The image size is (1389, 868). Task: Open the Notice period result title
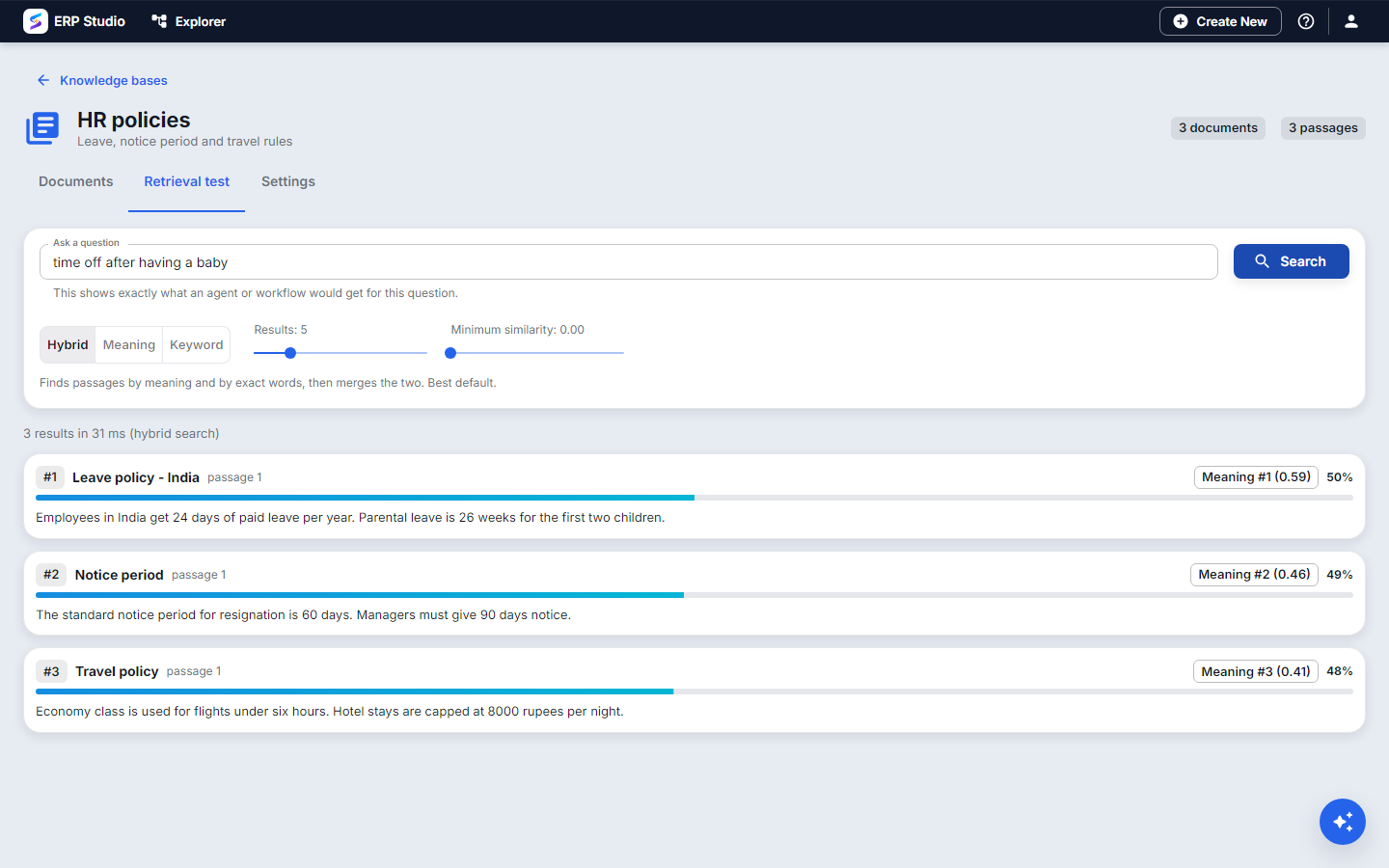pyautogui.click(x=120, y=575)
